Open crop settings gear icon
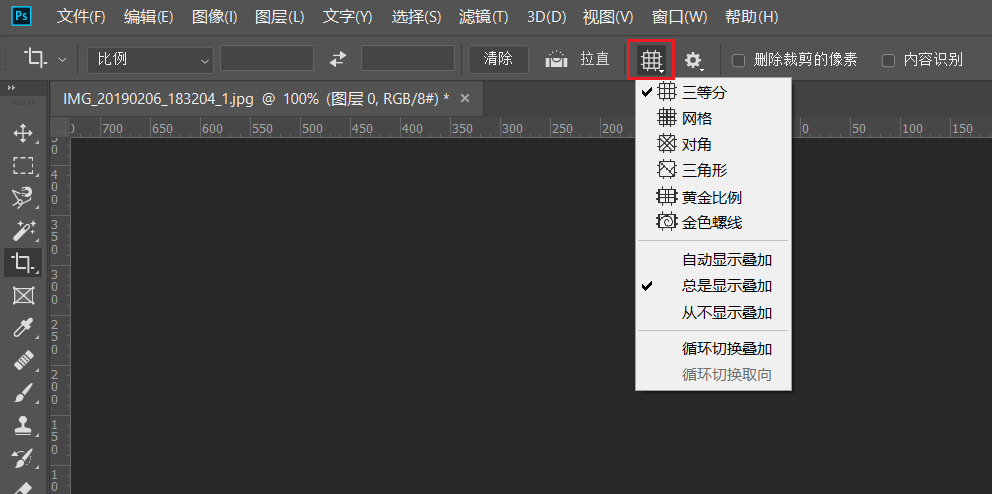 pos(694,60)
